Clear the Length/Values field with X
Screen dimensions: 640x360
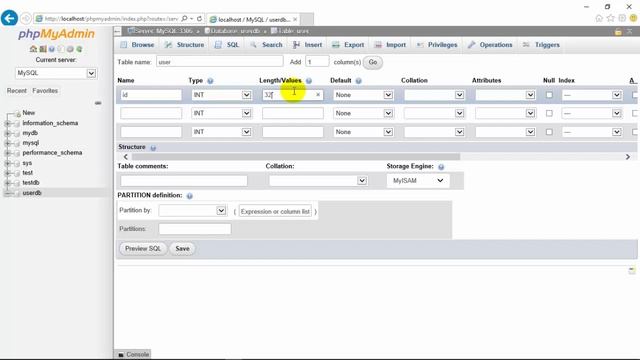(318, 95)
